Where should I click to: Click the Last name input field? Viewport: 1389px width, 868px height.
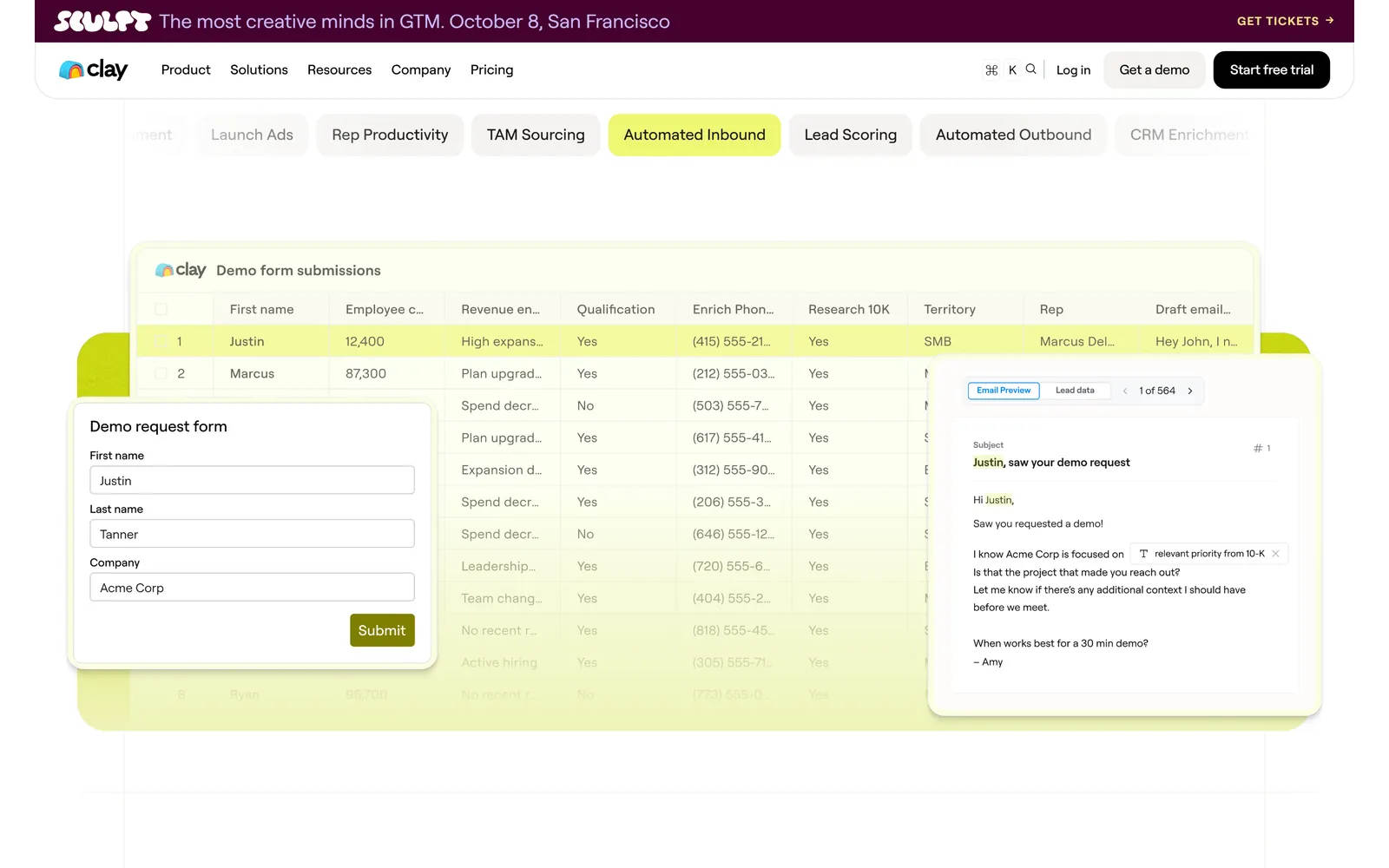pyautogui.click(x=252, y=534)
